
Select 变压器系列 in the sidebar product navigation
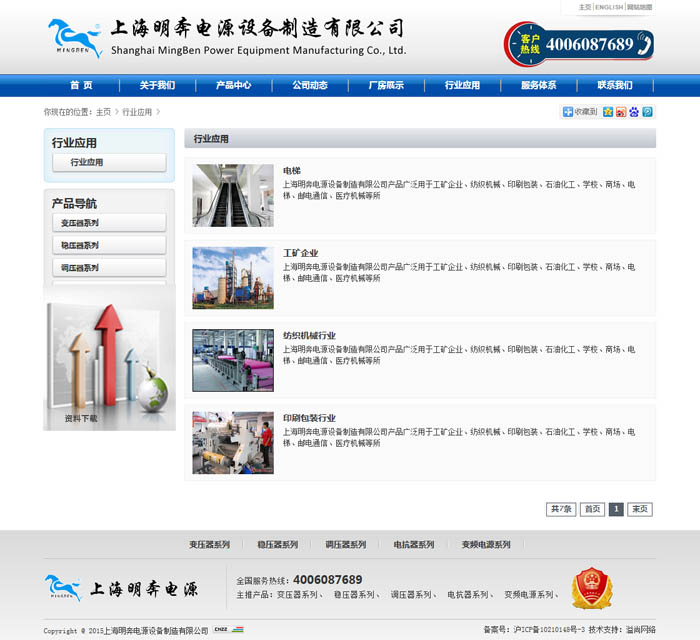[109, 223]
